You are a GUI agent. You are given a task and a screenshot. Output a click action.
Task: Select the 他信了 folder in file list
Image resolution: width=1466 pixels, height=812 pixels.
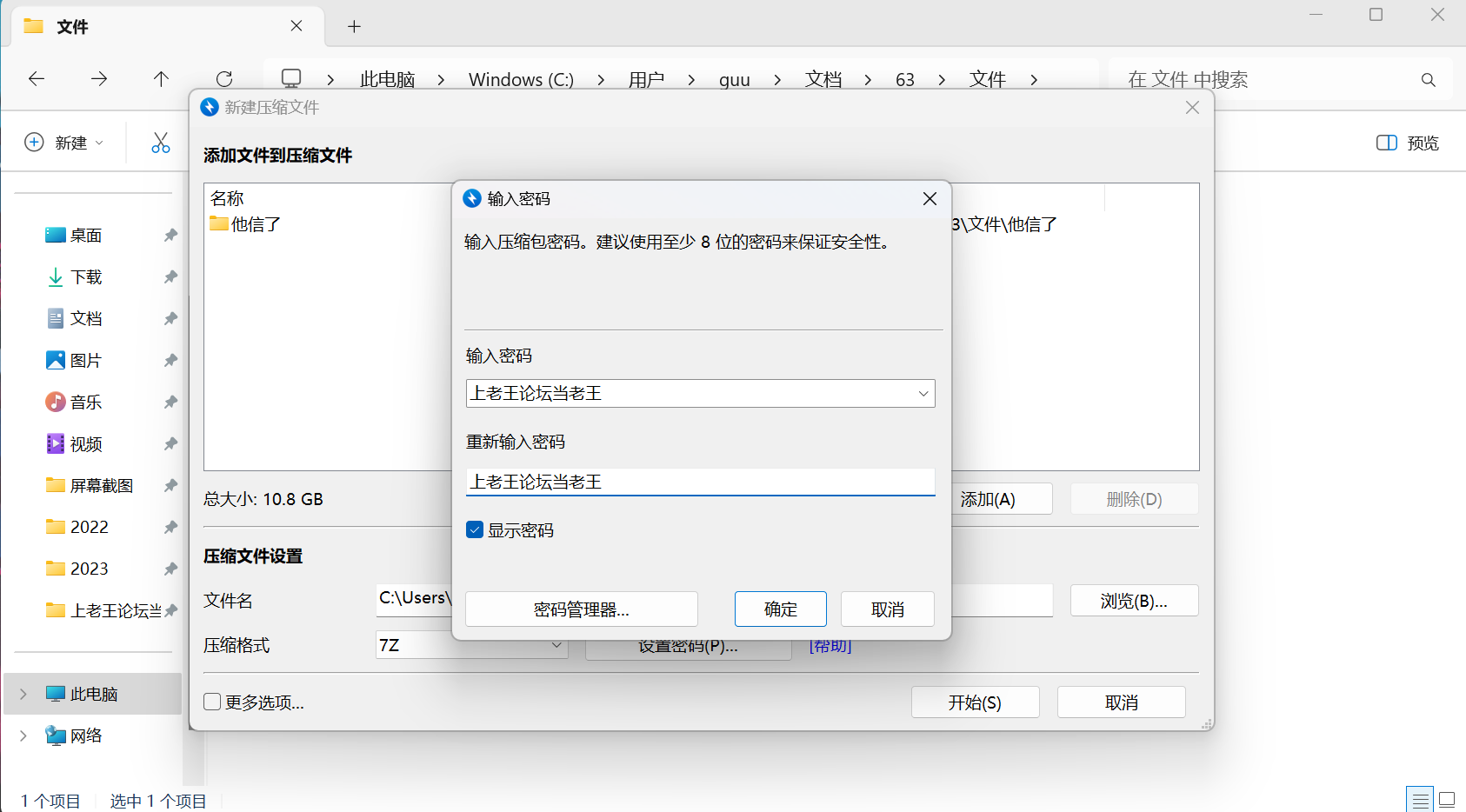245,224
